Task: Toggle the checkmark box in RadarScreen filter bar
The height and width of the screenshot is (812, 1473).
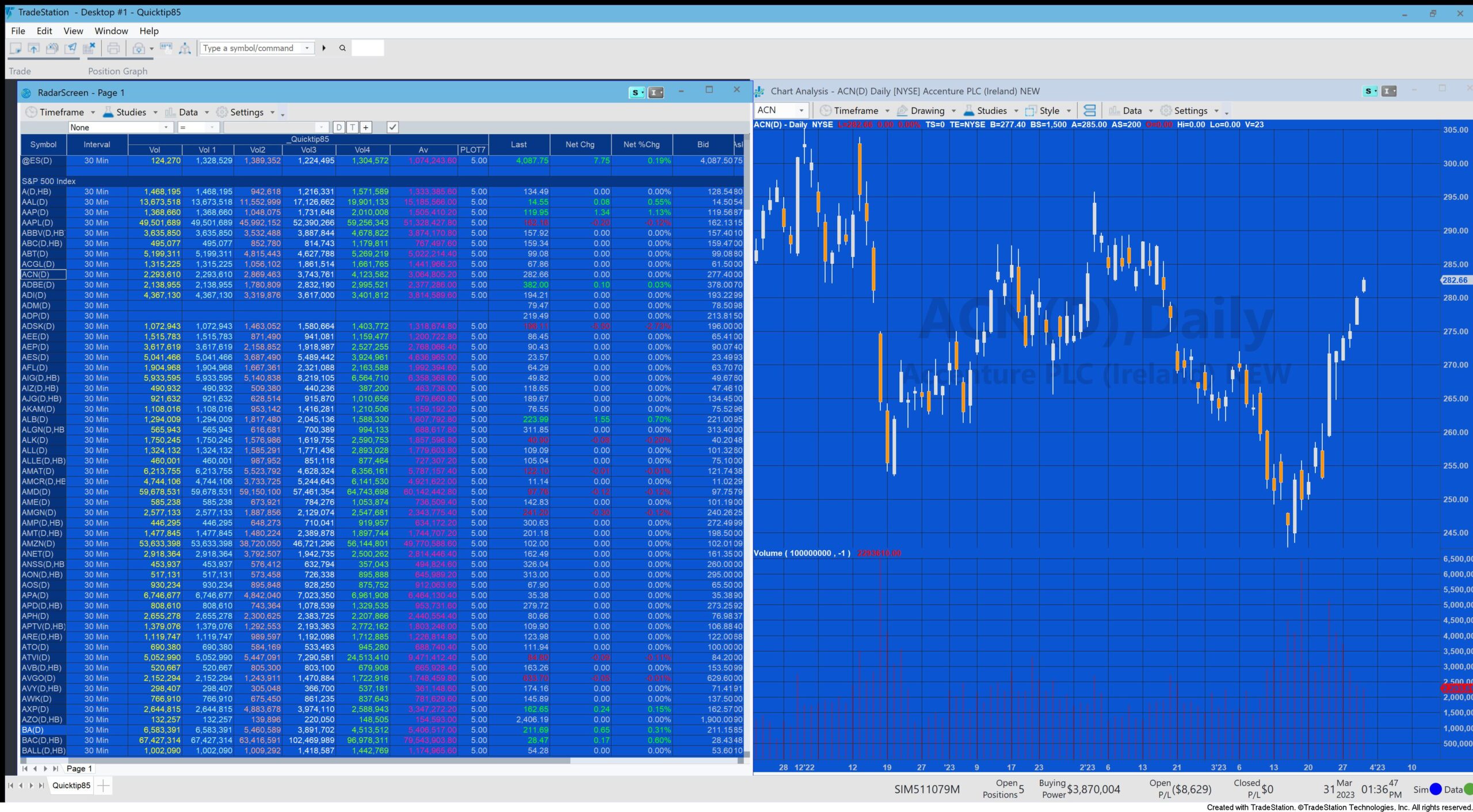Action: [x=392, y=127]
